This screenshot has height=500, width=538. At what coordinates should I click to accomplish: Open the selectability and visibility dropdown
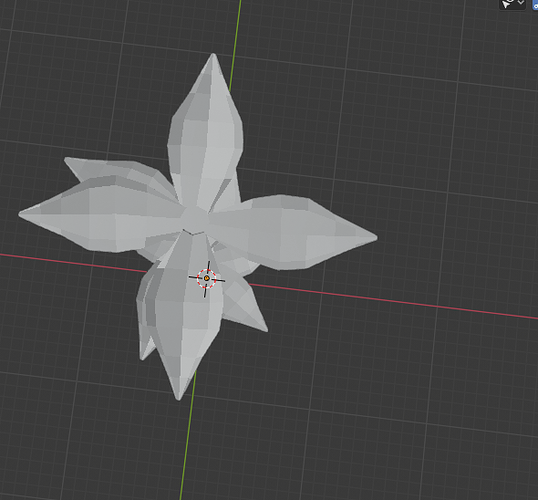click(x=512, y=4)
